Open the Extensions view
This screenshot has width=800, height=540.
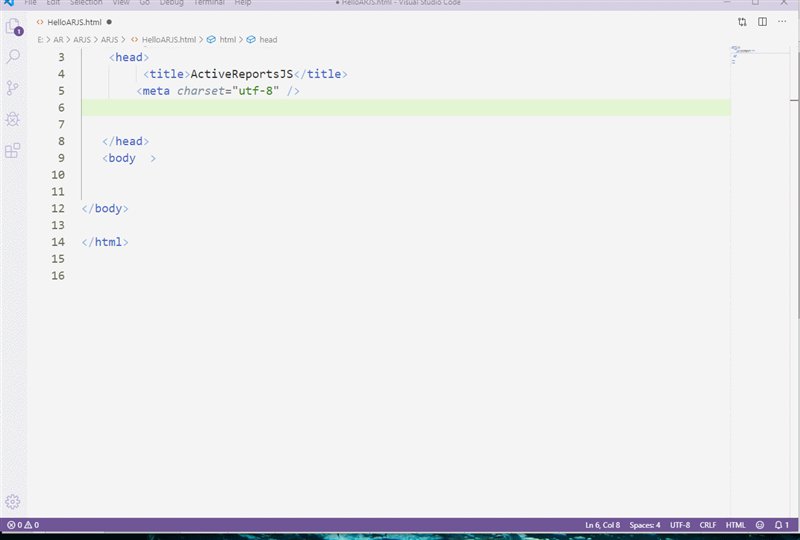point(13,151)
